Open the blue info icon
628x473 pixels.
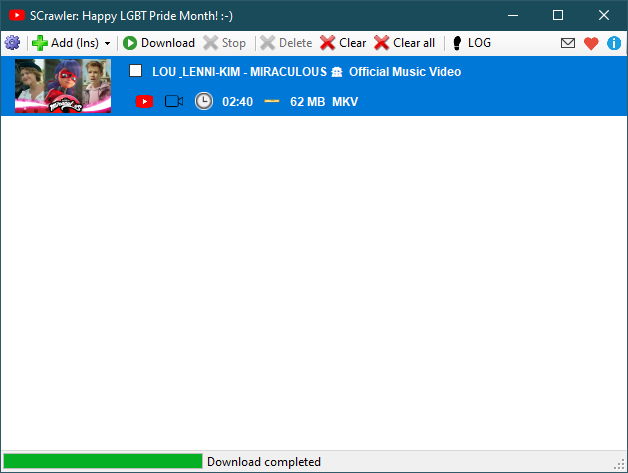(614, 43)
